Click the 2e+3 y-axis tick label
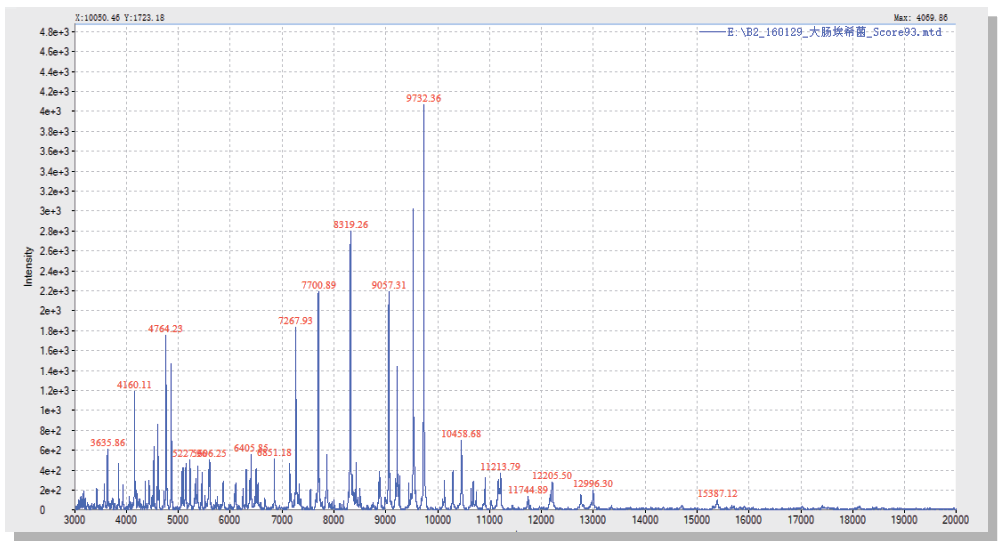The height and width of the screenshot is (546, 1002). coord(50,311)
